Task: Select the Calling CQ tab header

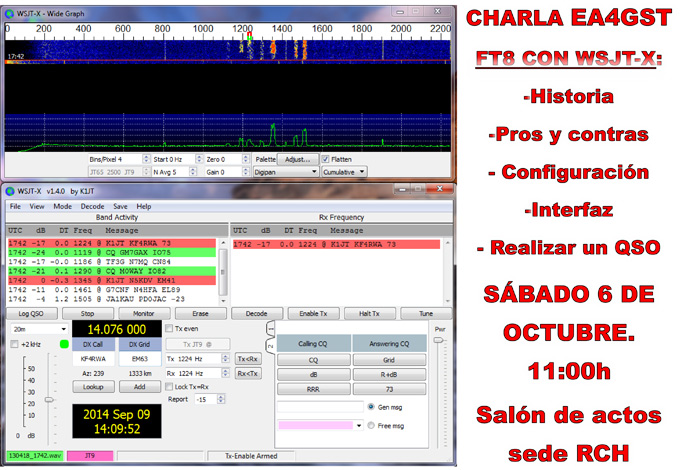Action: [313, 343]
